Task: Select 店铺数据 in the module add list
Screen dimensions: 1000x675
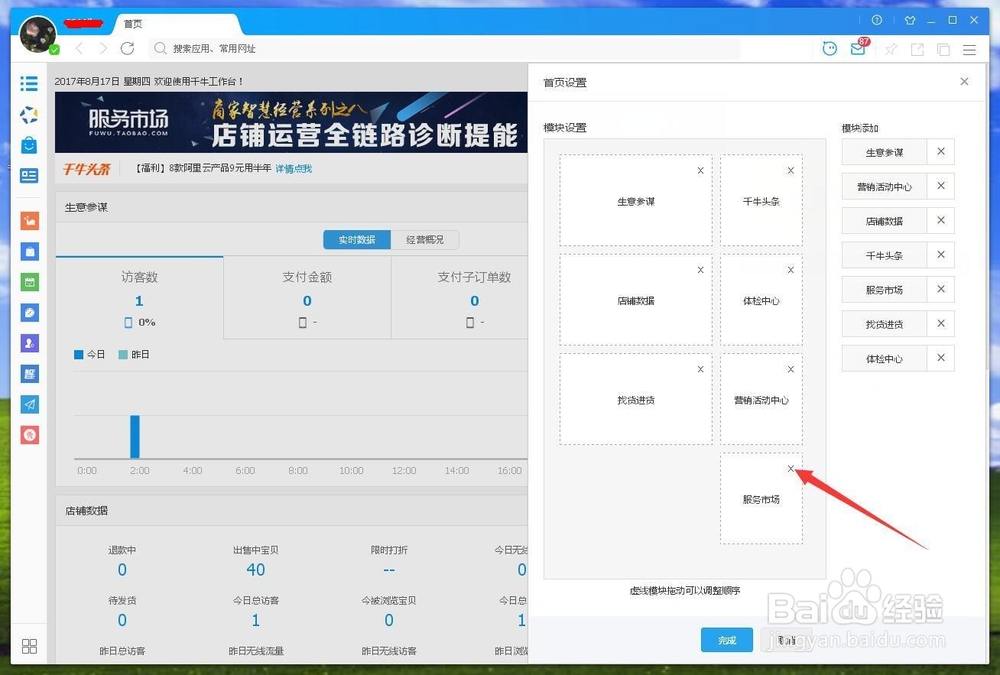Action: 884,221
